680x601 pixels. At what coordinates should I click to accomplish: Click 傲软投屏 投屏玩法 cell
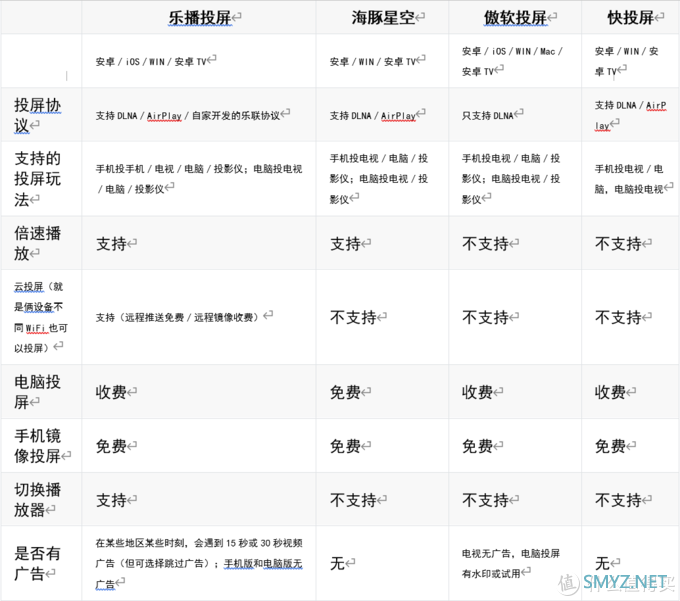(x=511, y=179)
